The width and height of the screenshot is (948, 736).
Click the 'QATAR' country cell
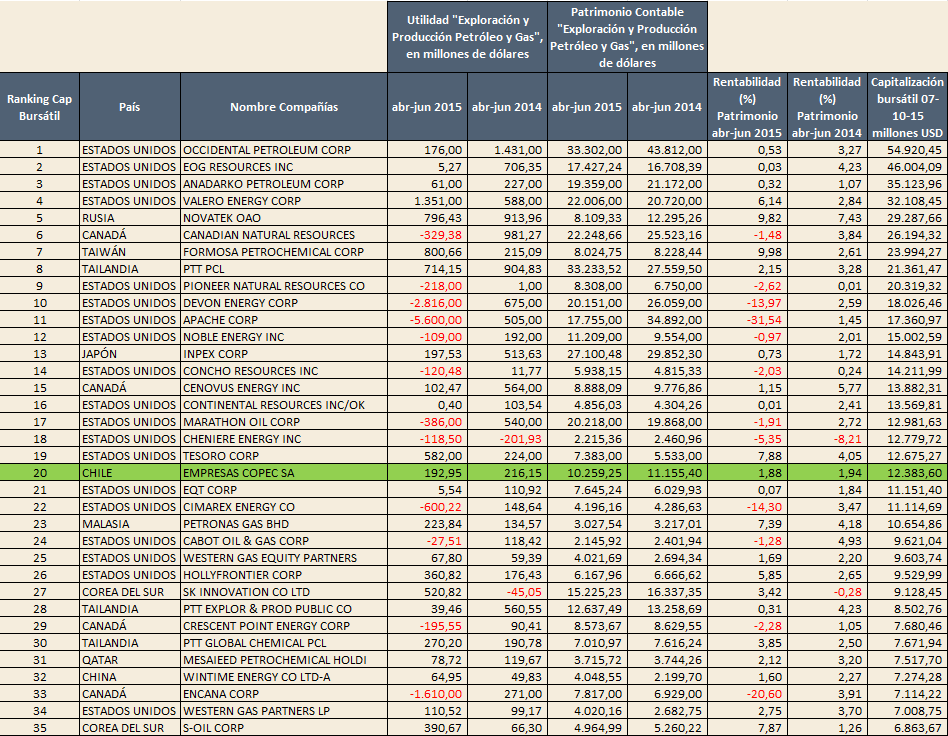tap(129, 660)
